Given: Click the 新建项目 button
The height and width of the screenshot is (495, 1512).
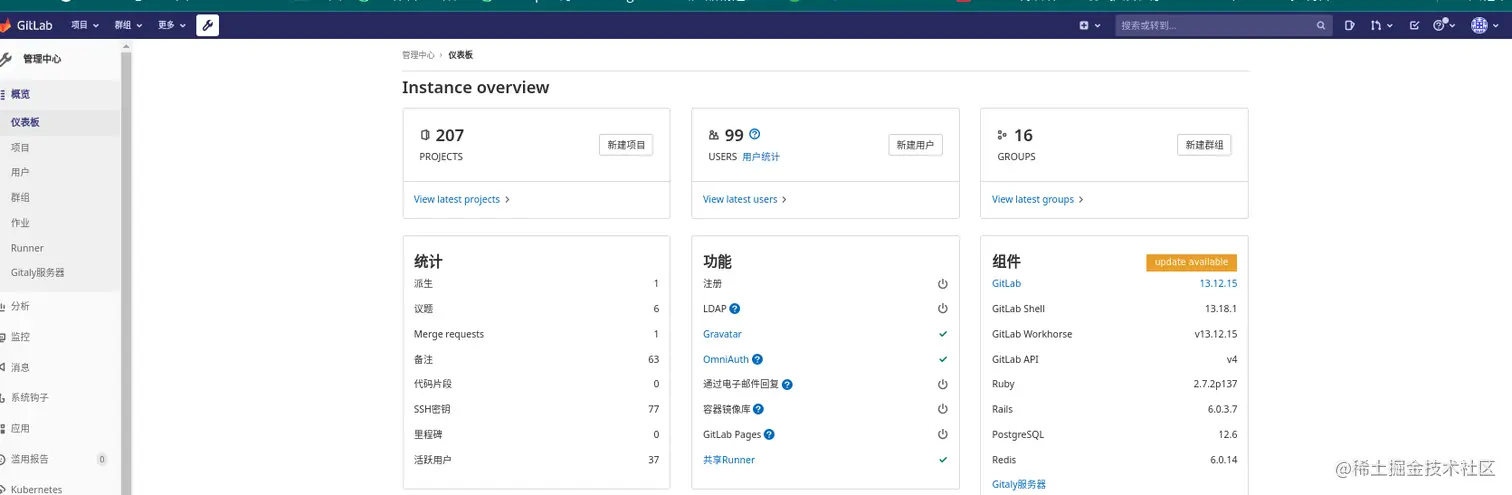Looking at the screenshot, I should point(626,145).
